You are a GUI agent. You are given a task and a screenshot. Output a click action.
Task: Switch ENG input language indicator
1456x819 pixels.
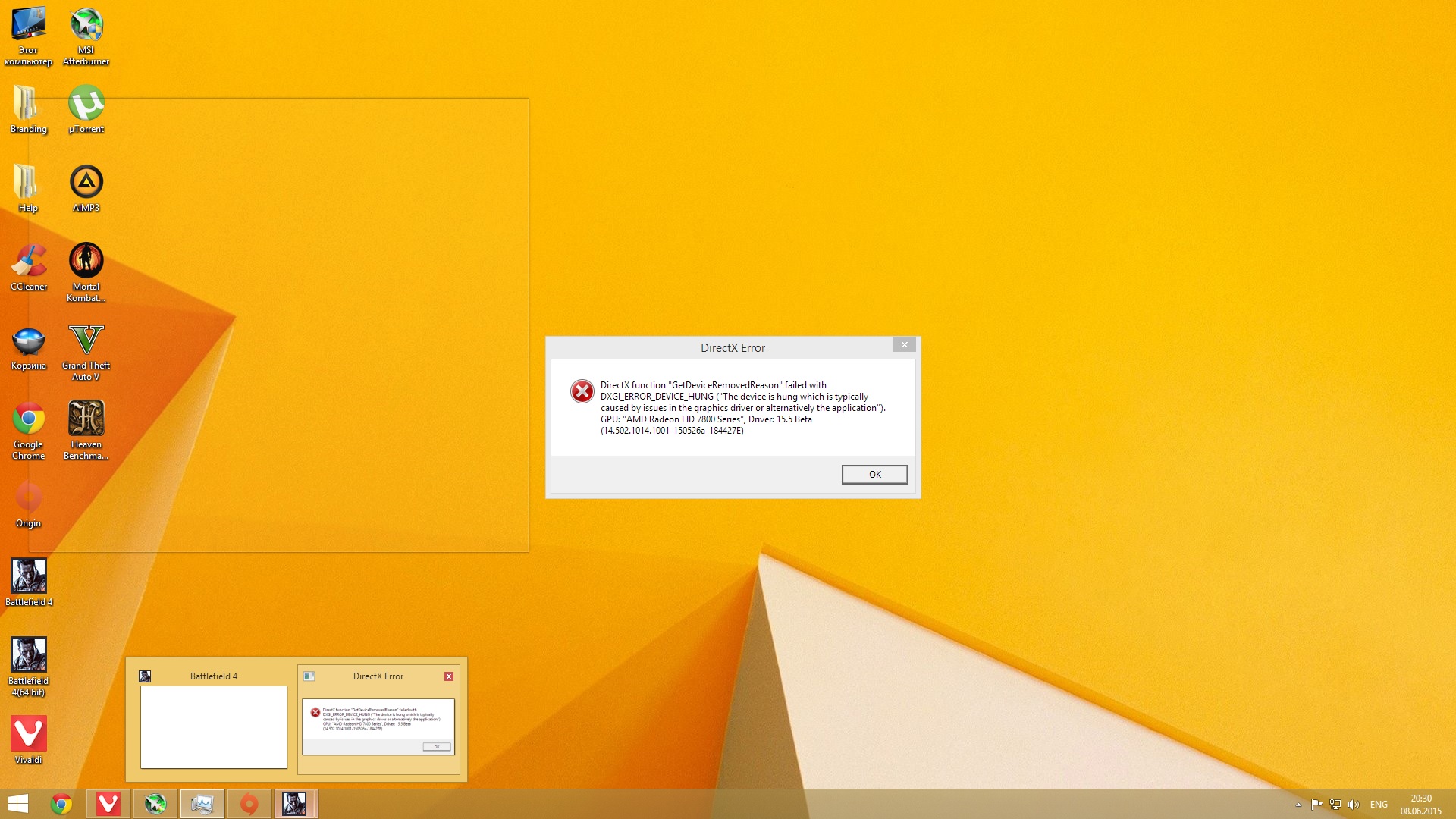tap(1379, 805)
